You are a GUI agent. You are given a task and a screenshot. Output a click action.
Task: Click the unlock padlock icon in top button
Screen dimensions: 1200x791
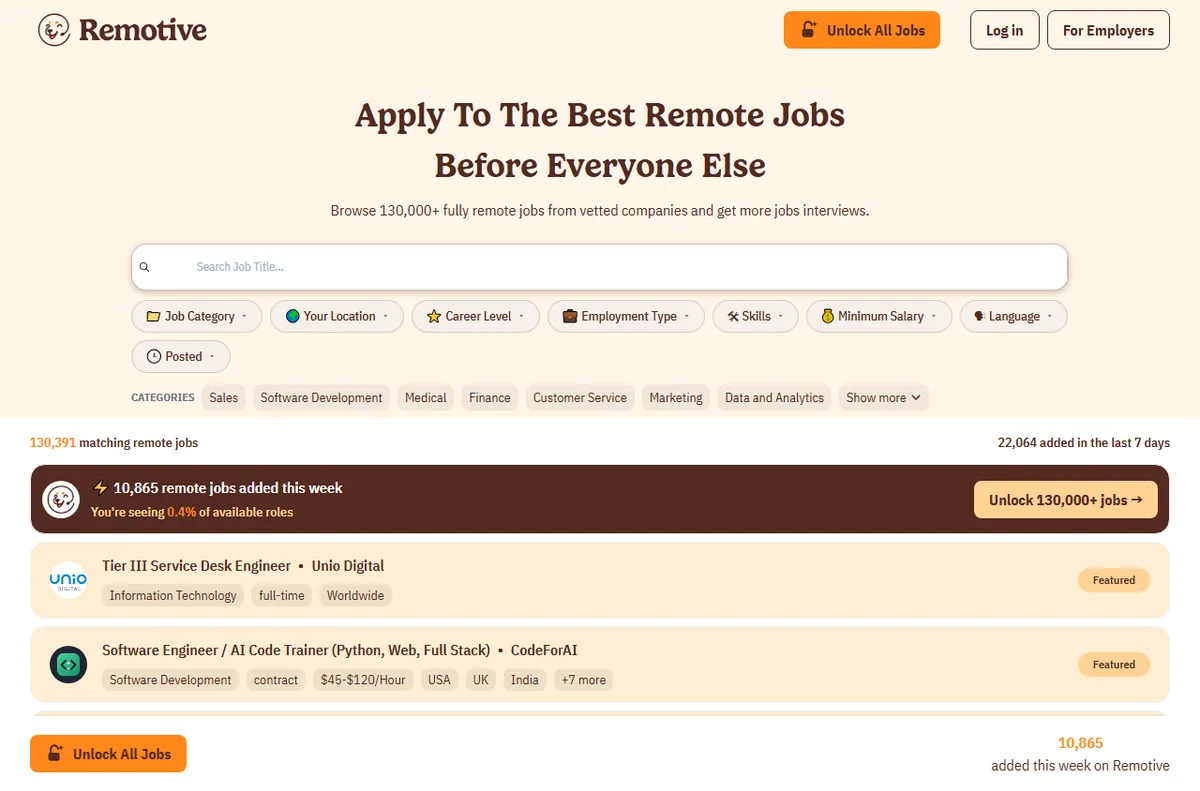(x=810, y=30)
